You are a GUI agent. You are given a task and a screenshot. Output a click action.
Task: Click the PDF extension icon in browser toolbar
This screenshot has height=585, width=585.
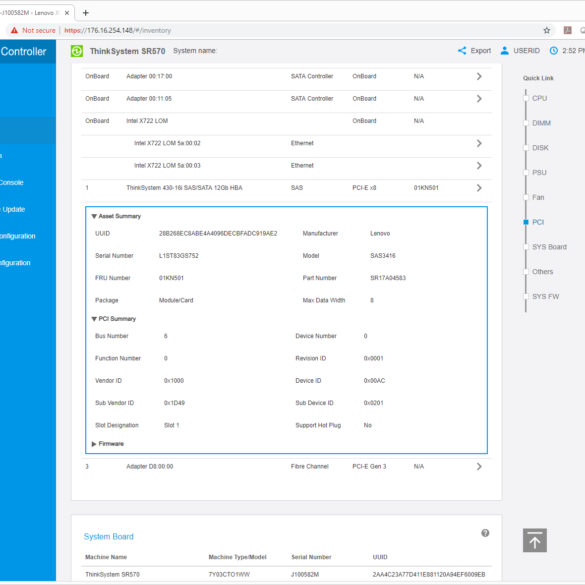pos(567,31)
